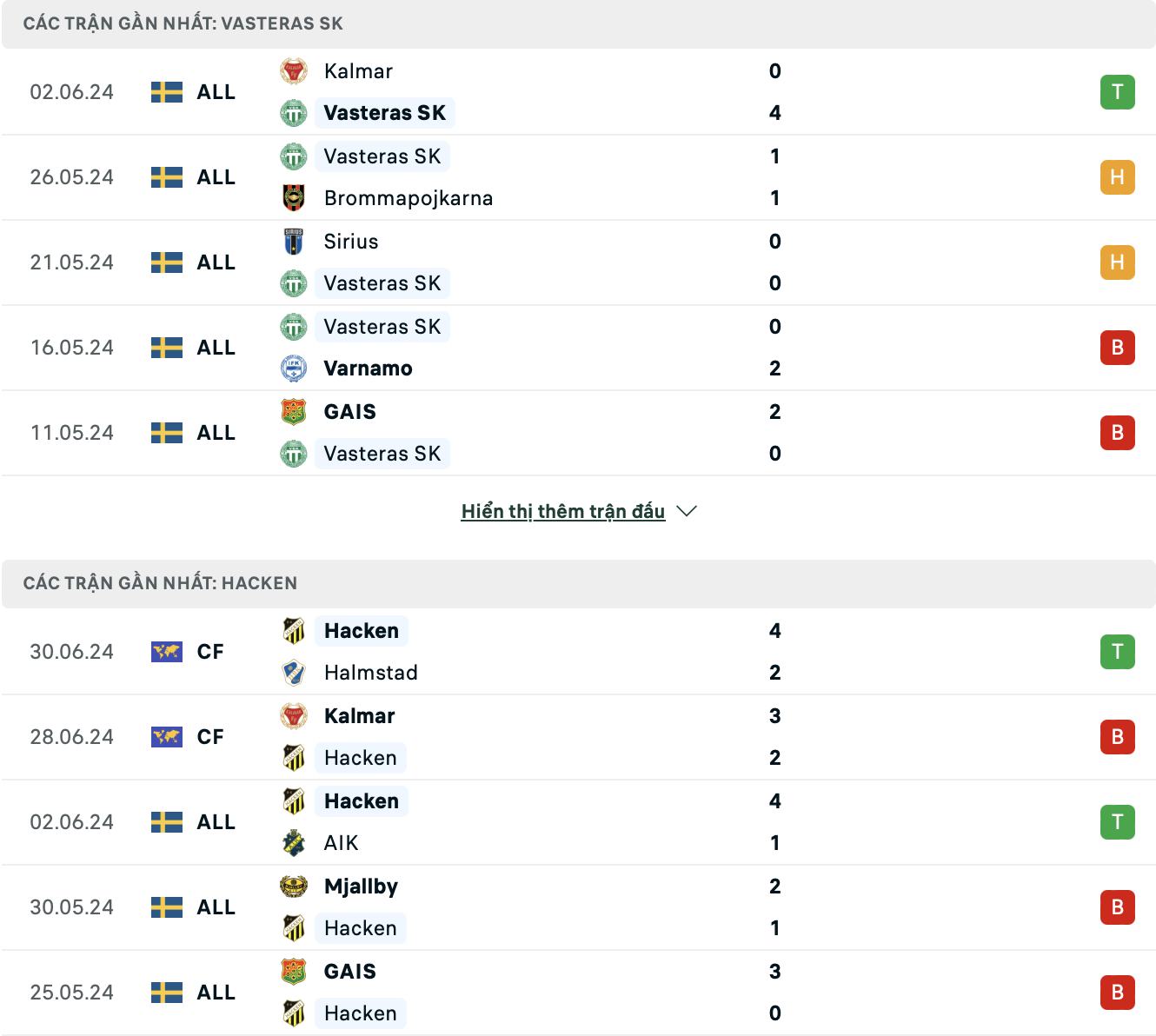Screen dimensions: 1156x1036
Task: Click the green T badge for Kalmar vs Vasteras
Action: (x=1118, y=92)
